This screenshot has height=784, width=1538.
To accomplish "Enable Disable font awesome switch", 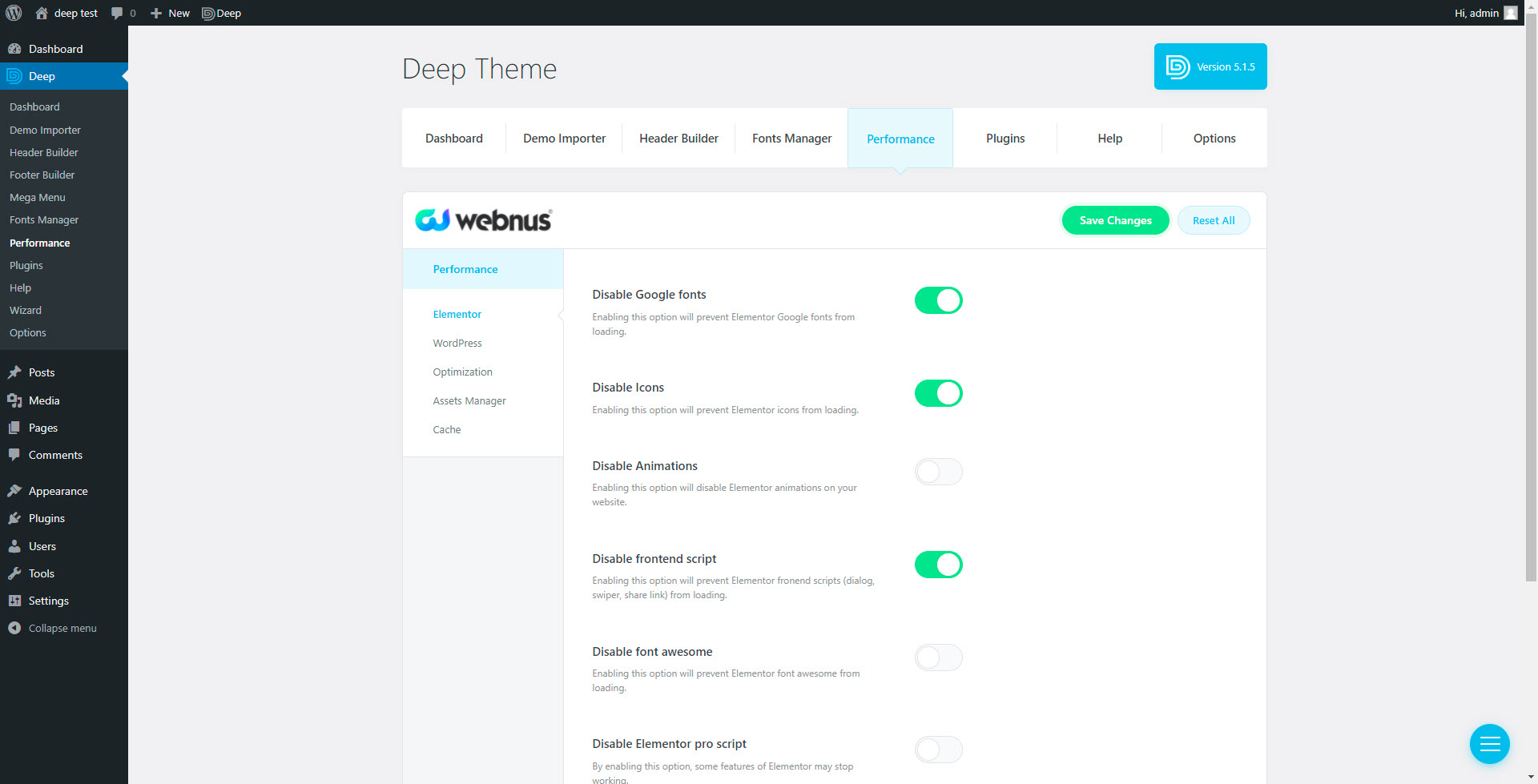I will coord(939,657).
